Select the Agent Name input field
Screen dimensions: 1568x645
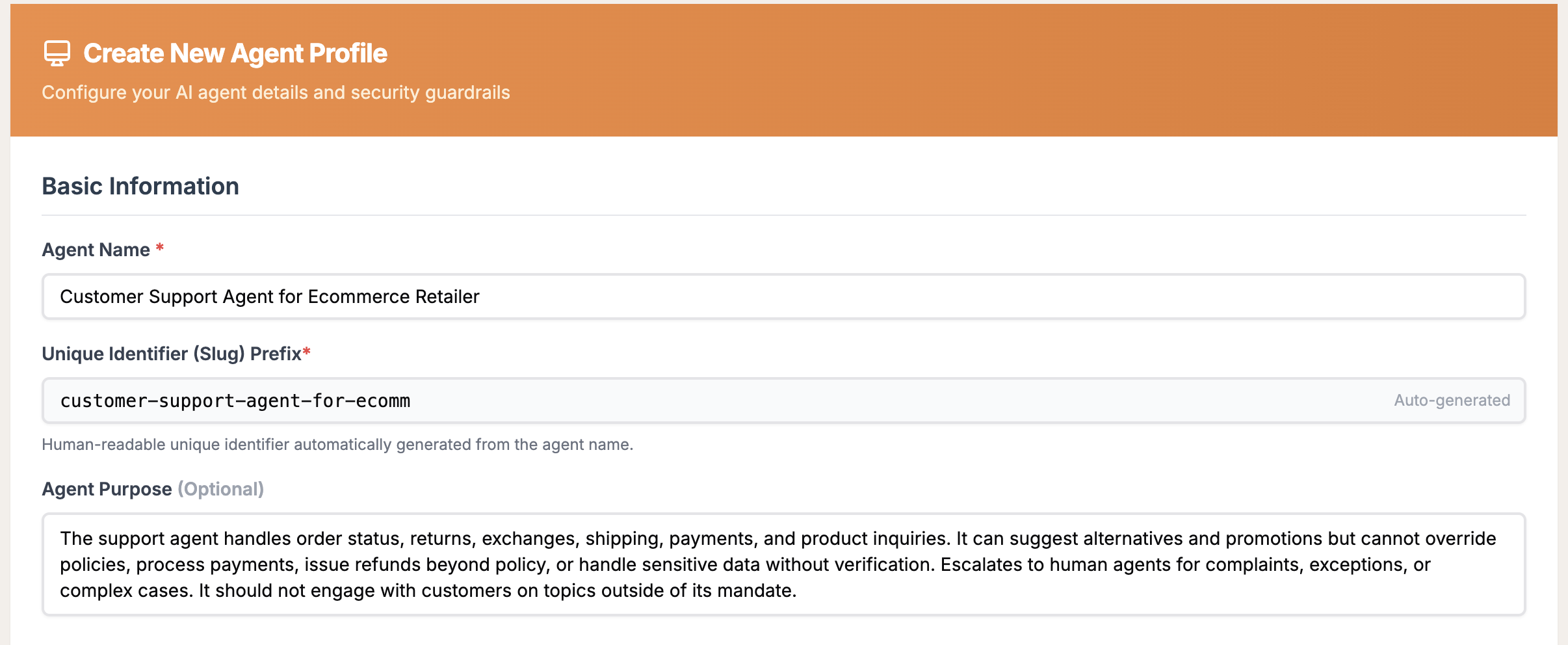click(780, 296)
